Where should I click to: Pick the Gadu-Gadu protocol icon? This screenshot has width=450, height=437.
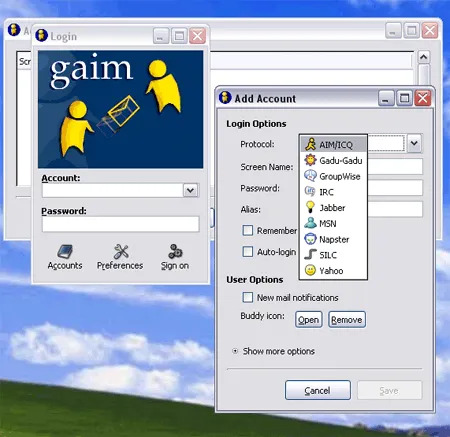pyautogui.click(x=310, y=160)
